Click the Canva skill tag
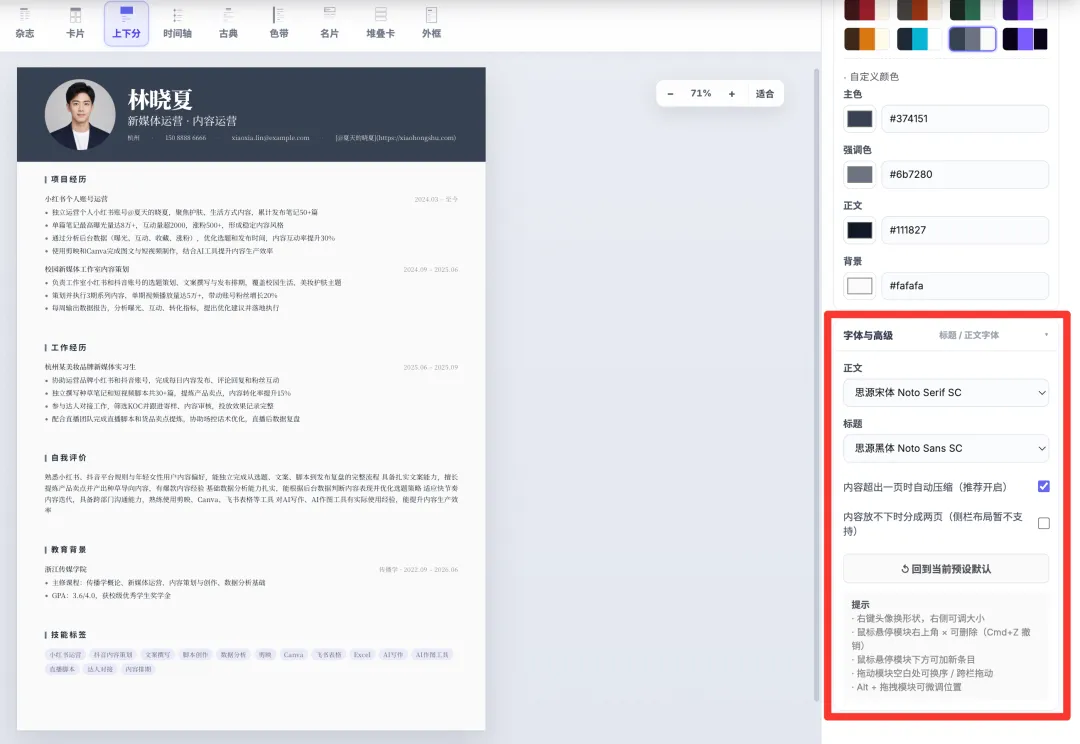Screen dimensions: 1080x744 point(293,655)
